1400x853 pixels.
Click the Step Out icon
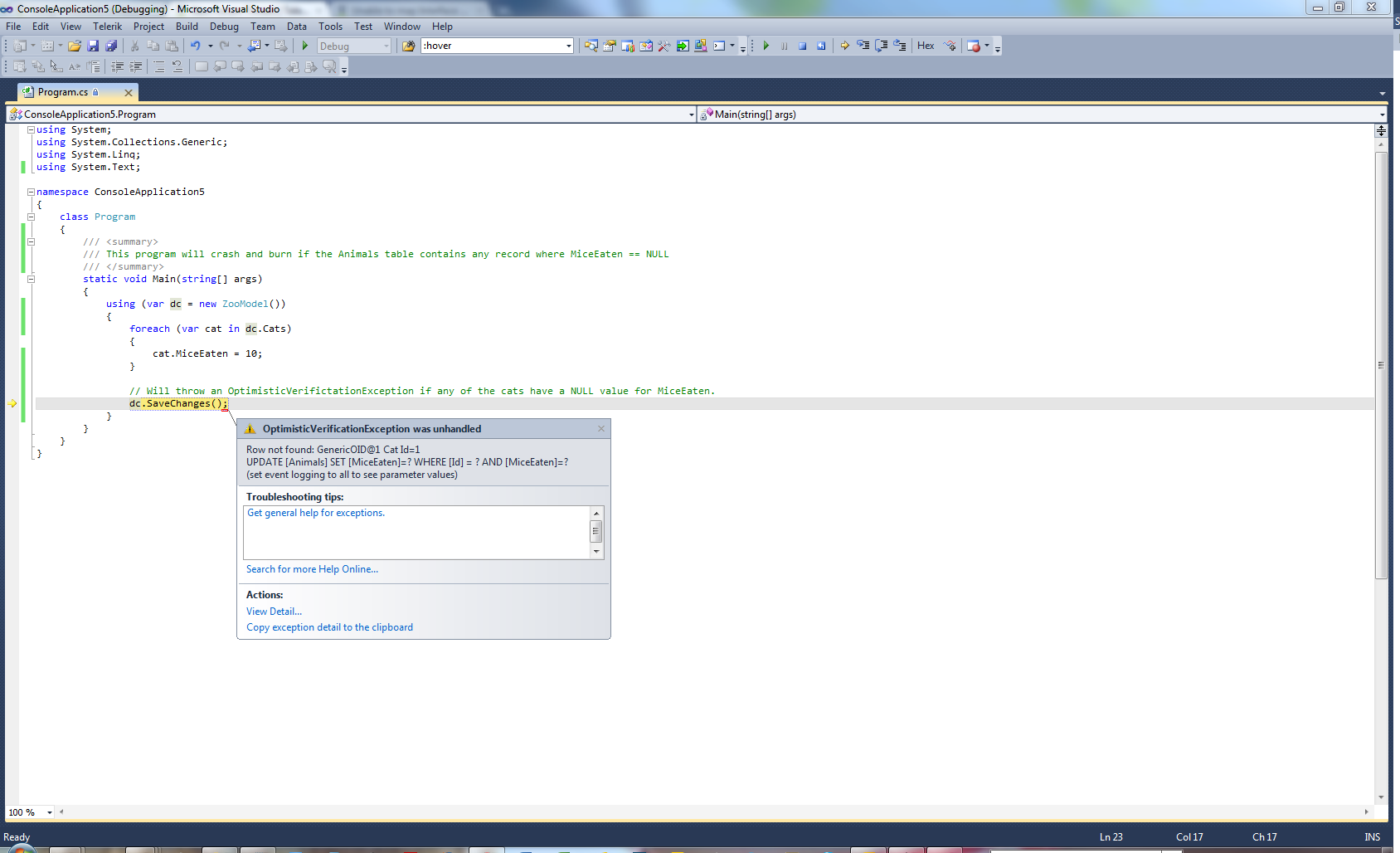pos(900,46)
